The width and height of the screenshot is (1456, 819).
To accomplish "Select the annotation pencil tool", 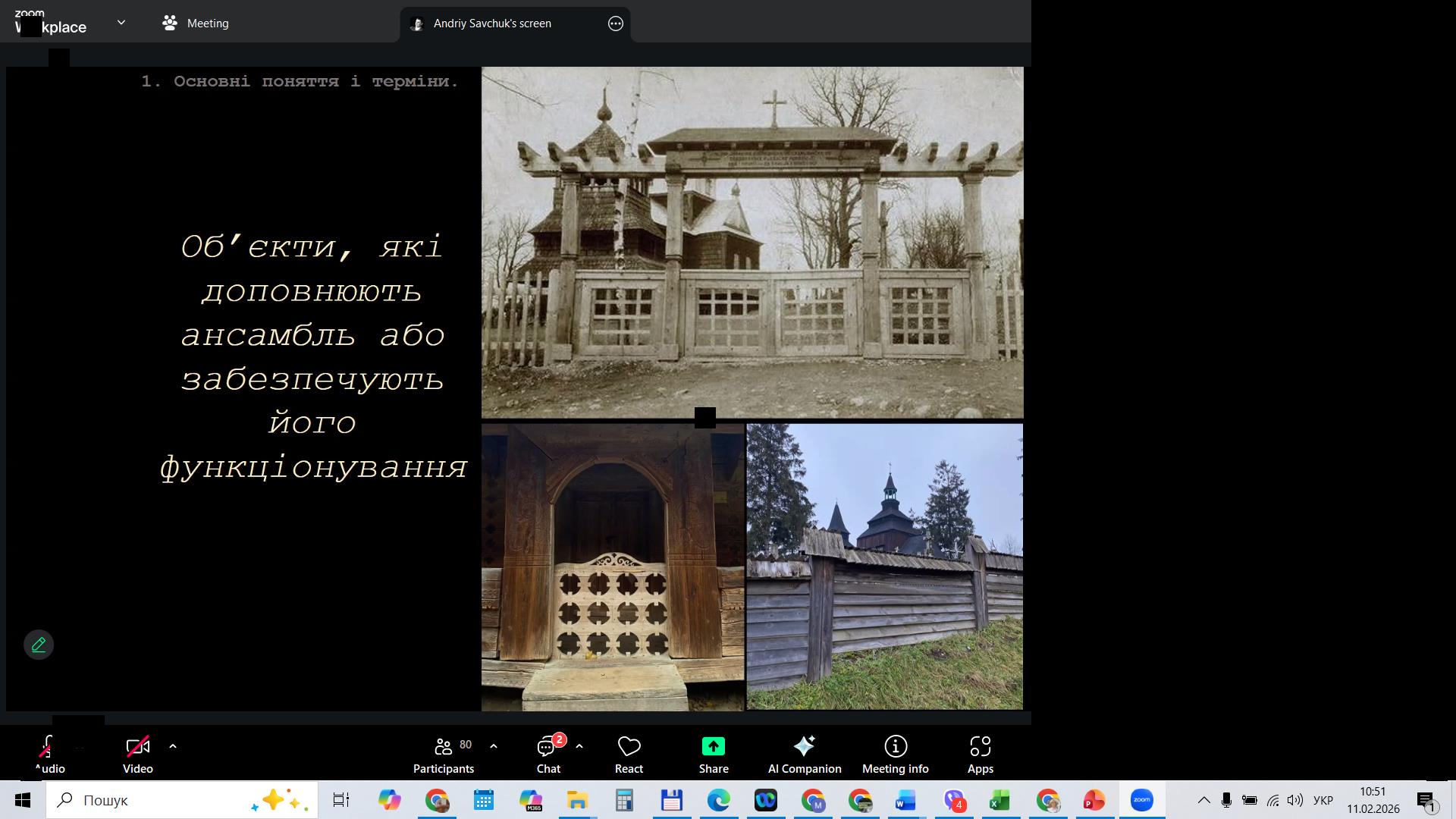I will coord(39,645).
